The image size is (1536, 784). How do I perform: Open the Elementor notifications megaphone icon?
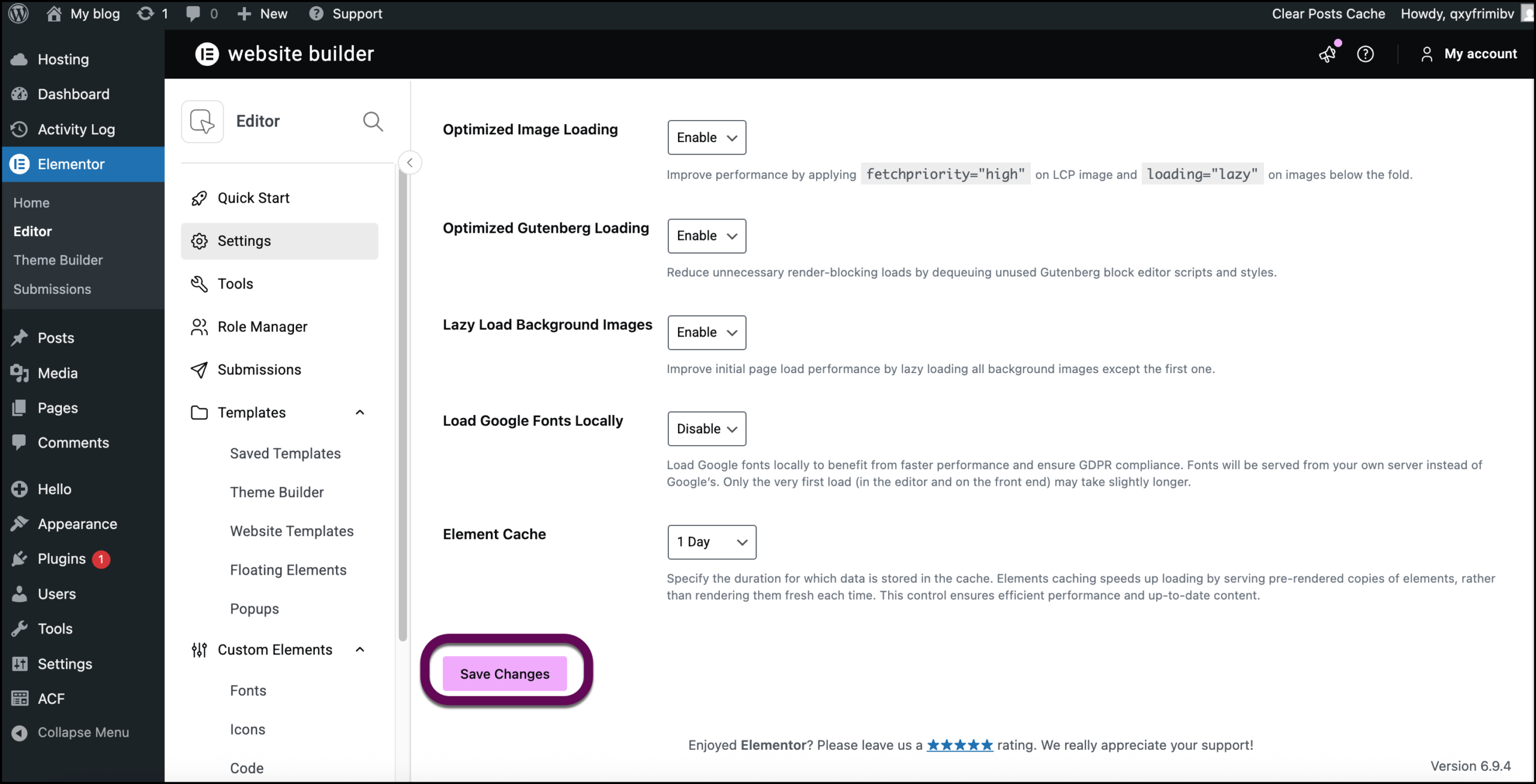(1327, 53)
